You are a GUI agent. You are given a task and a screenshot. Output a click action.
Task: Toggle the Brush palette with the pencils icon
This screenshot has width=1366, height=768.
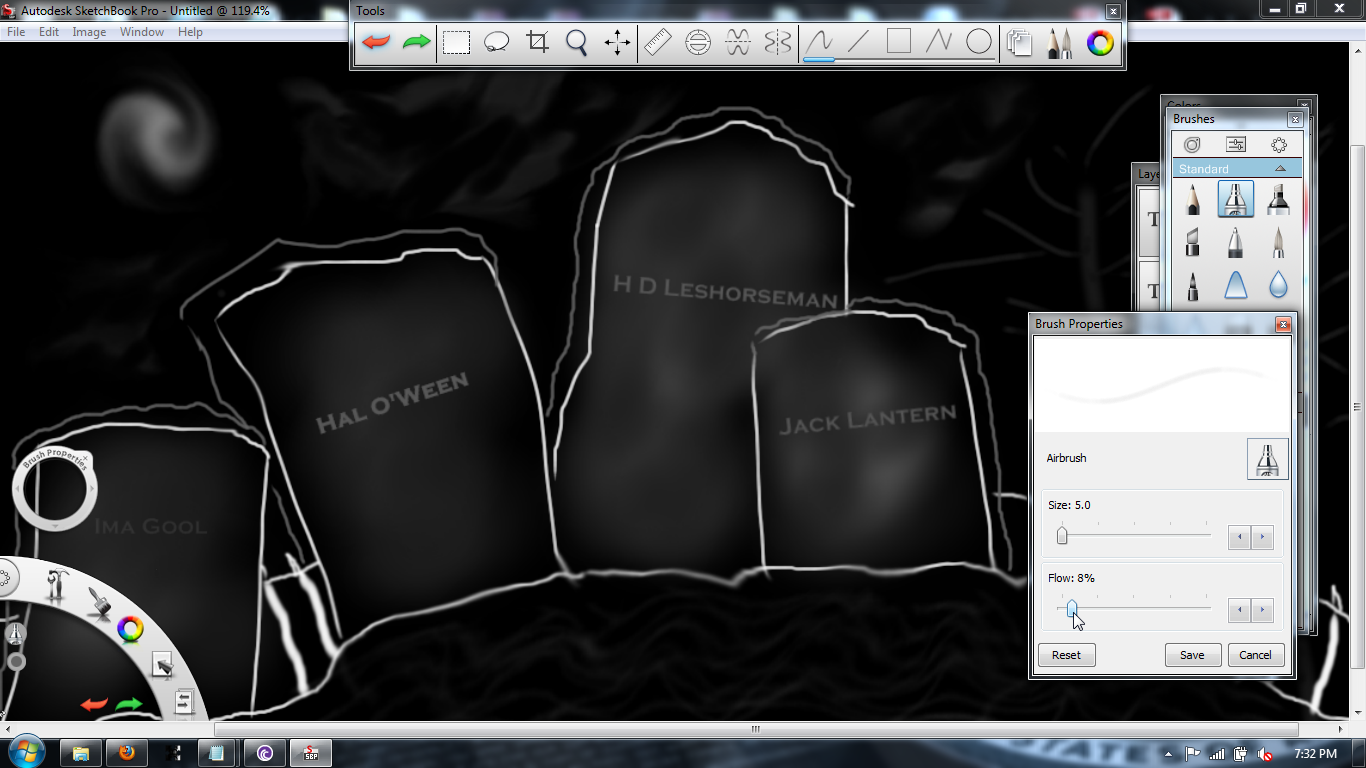[x=1060, y=42]
